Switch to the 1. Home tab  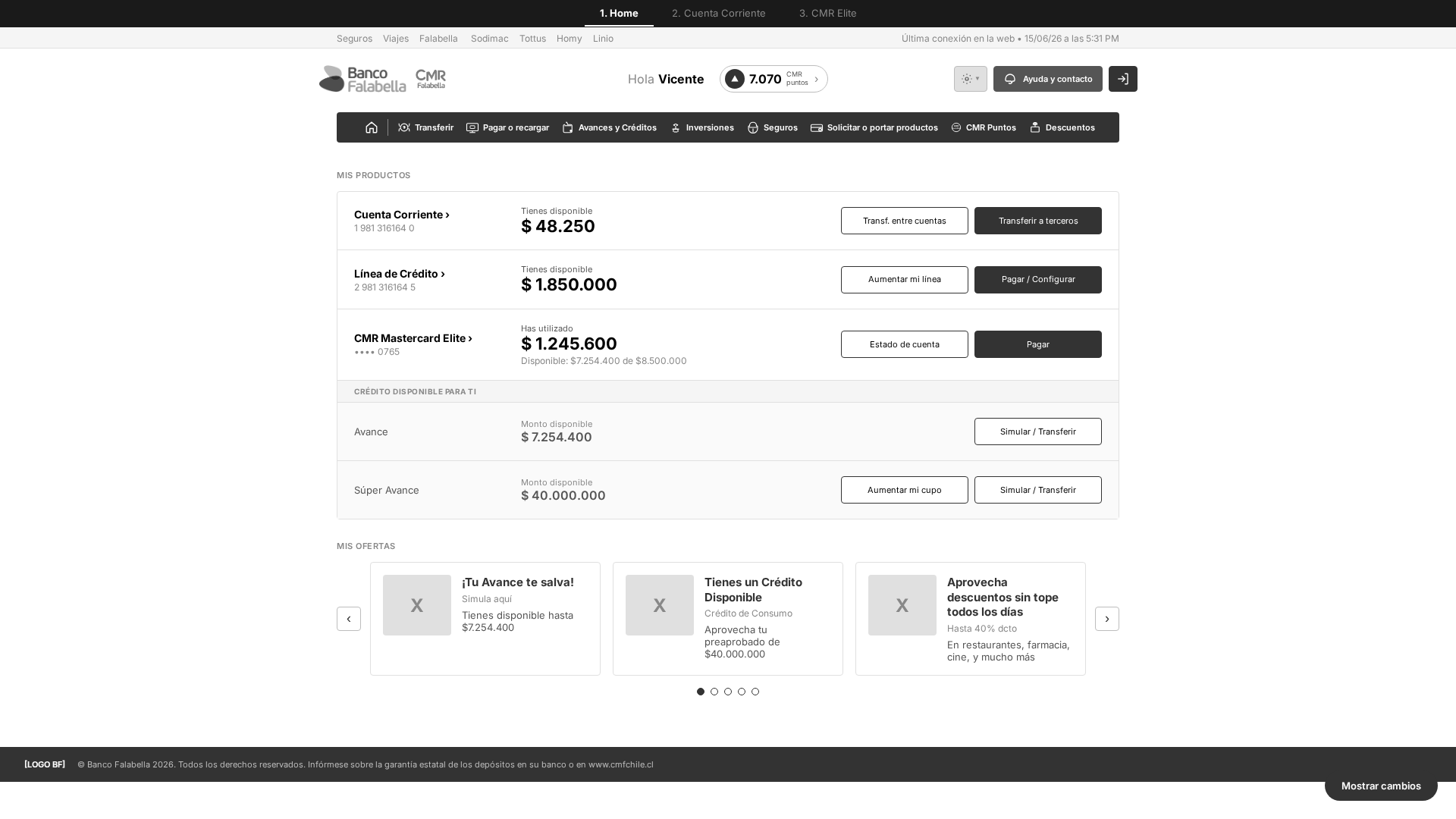tap(619, 13)
